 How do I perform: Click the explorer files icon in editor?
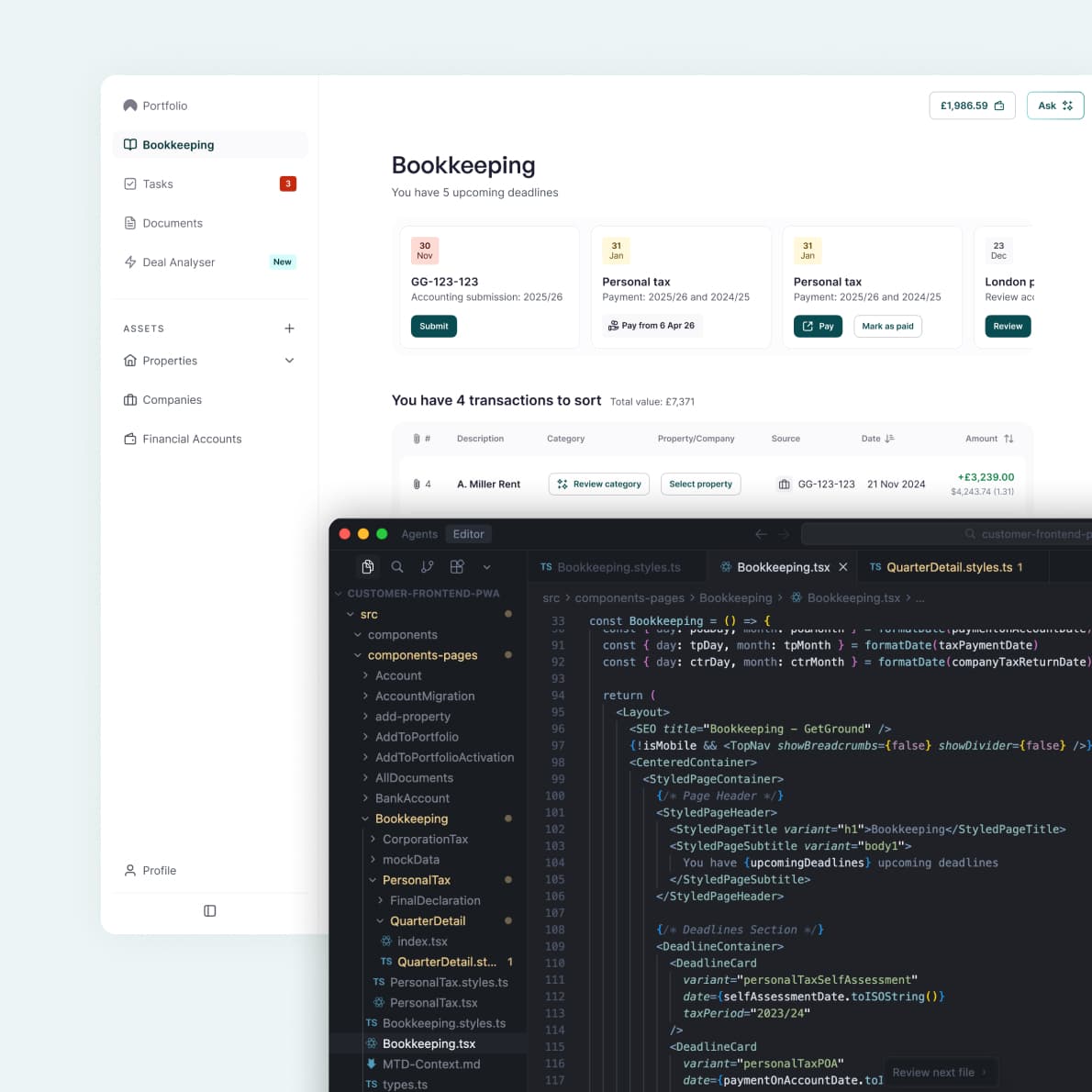367,567
